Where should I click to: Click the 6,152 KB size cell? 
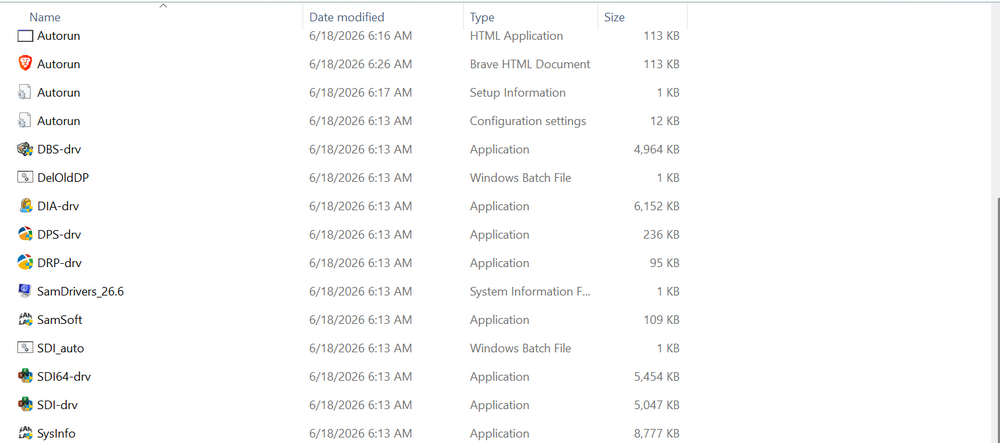657,206
